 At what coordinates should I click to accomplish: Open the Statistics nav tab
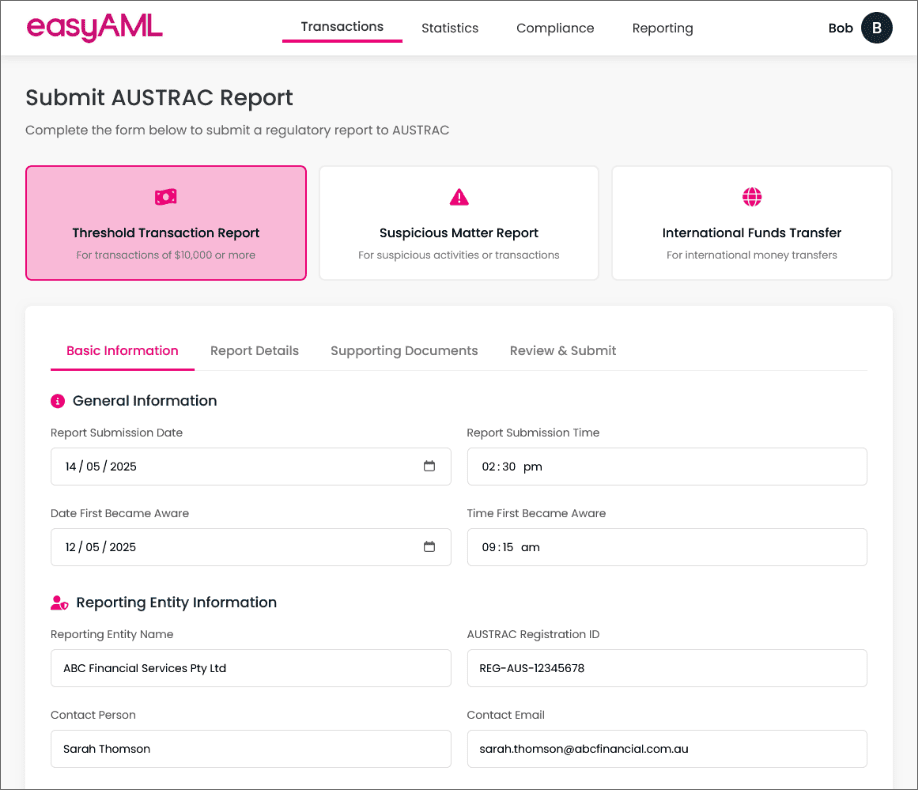450,28
